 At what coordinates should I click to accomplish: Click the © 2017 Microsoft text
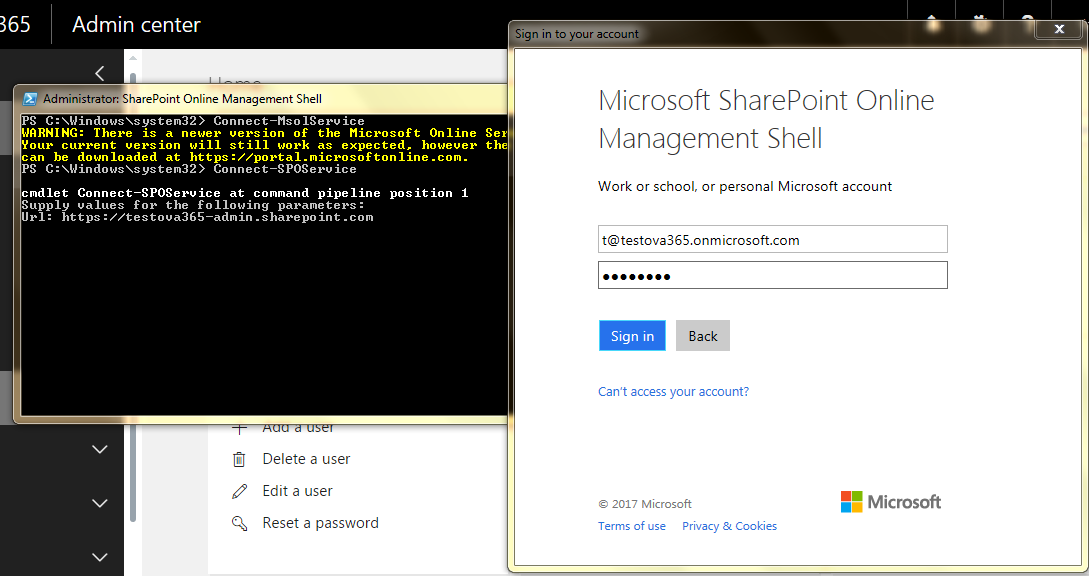click(x=645, y=504)
